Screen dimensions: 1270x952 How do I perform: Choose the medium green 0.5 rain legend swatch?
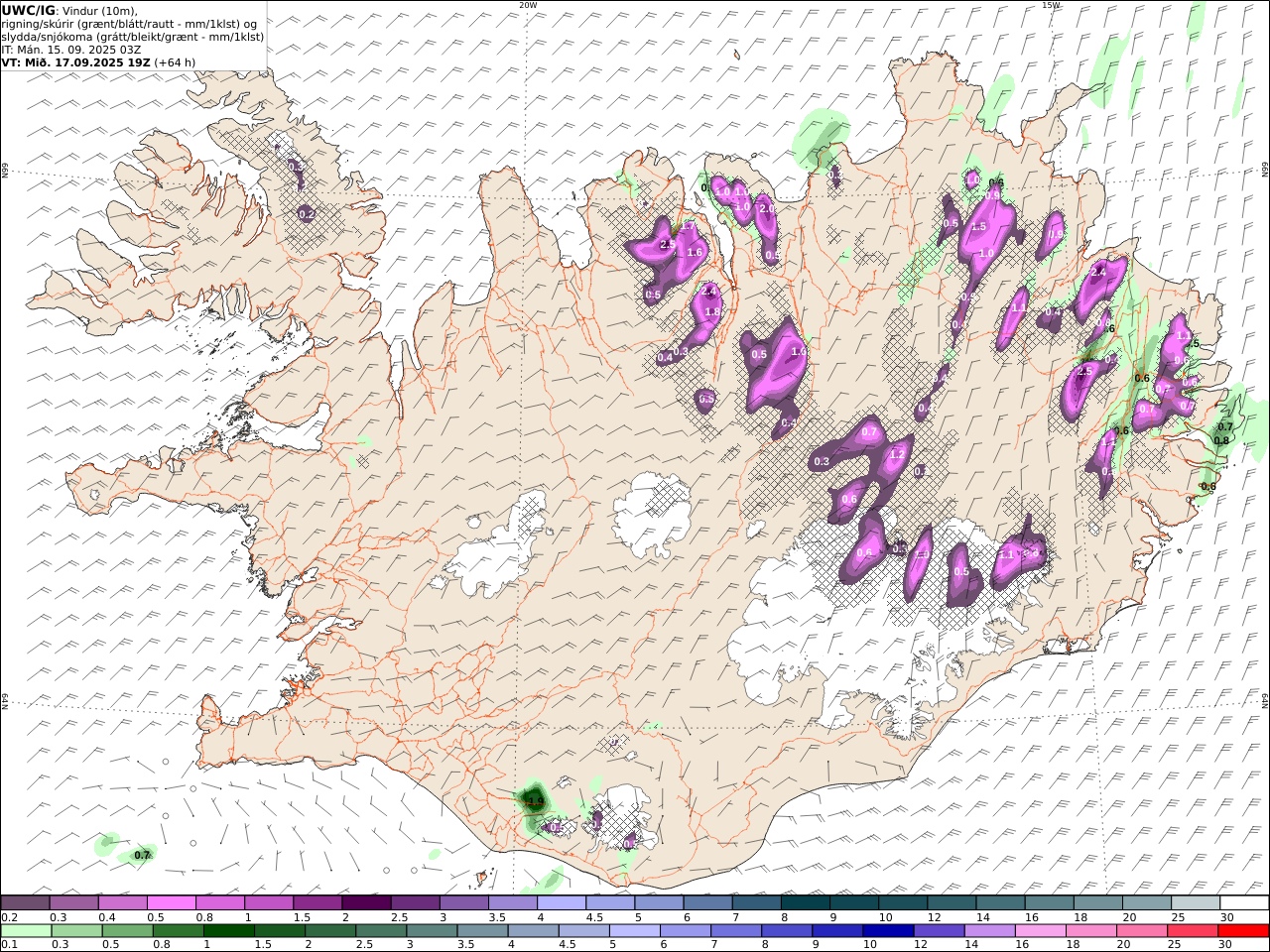(128, 931)
